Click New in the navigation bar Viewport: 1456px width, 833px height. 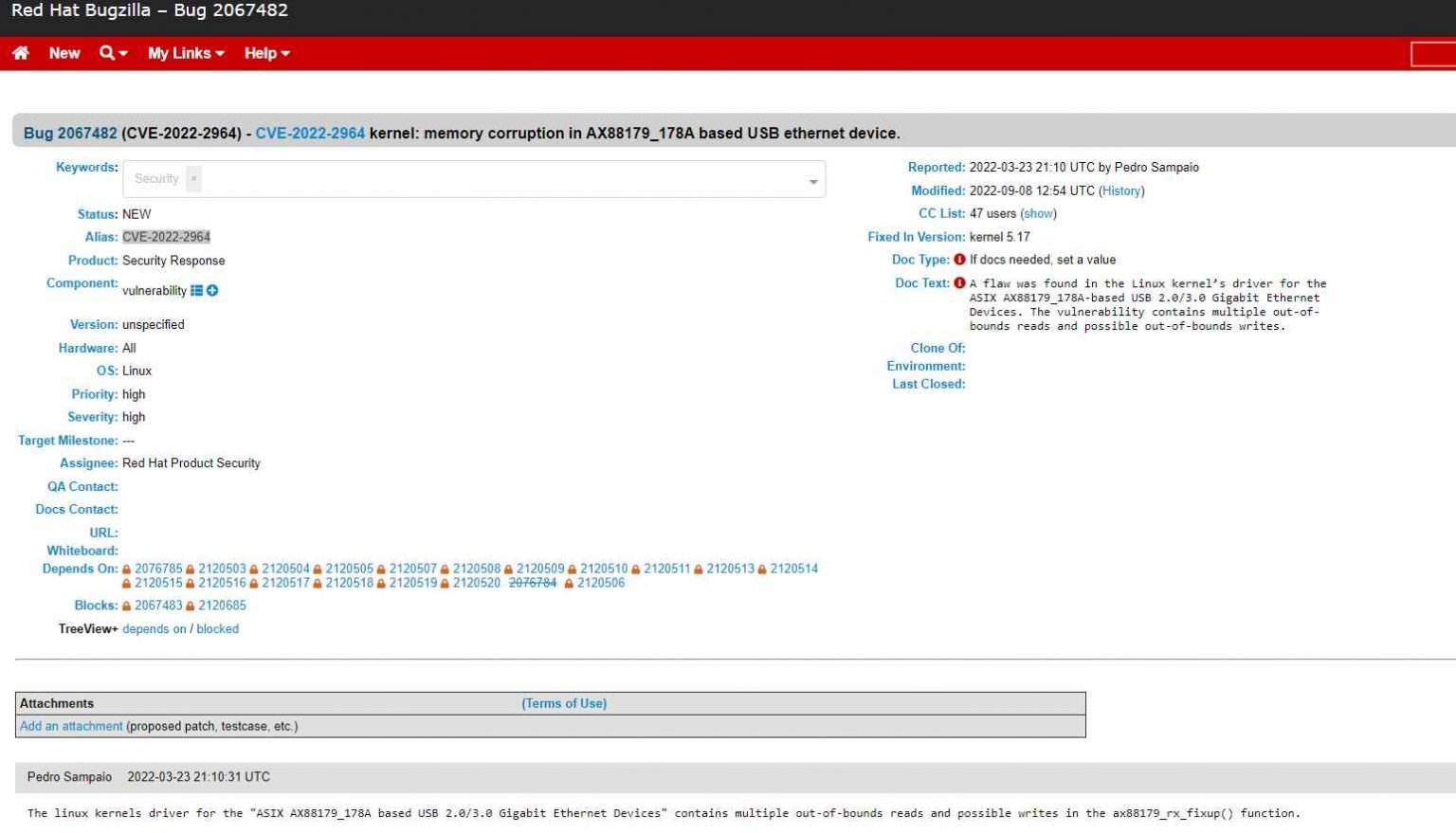[64, 53]
